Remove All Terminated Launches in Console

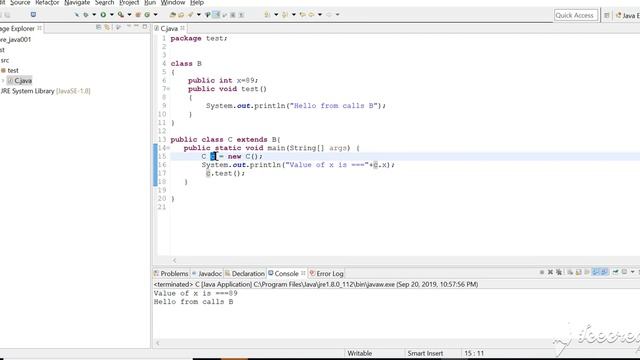coord(559,272)
